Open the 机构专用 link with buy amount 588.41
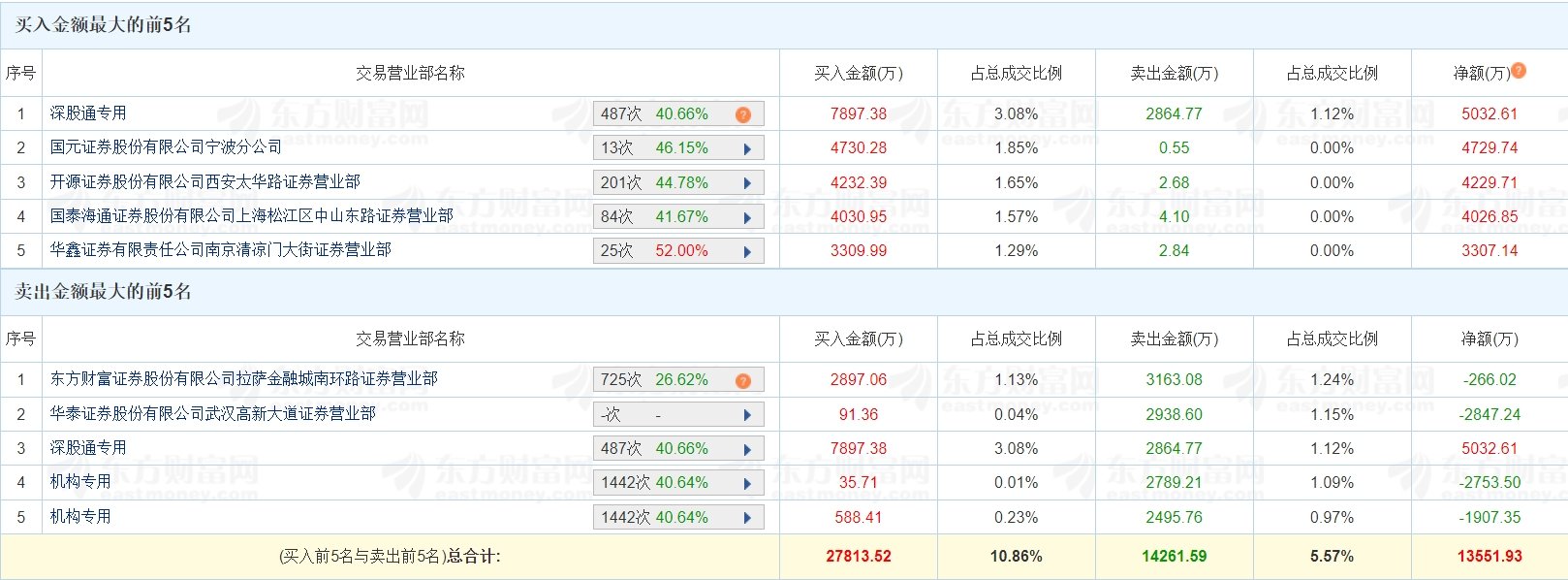The image size is (1568, 580). click(80, 517)
